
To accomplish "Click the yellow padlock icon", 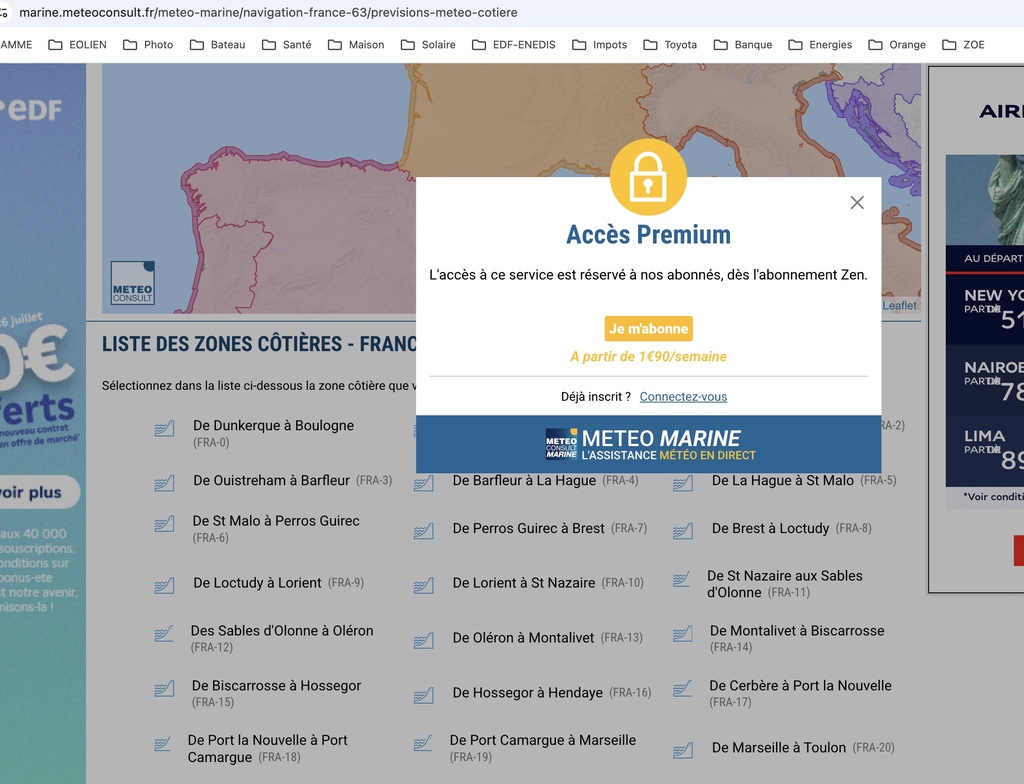I will click(x=648, y=177).
